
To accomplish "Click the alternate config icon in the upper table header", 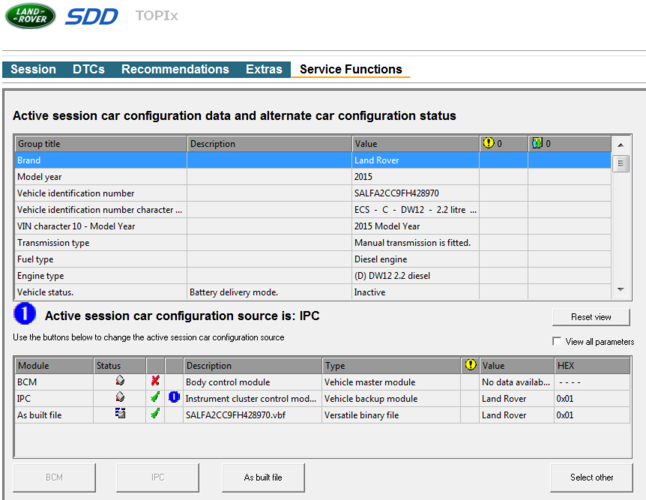I will click(x=537, y=143).
